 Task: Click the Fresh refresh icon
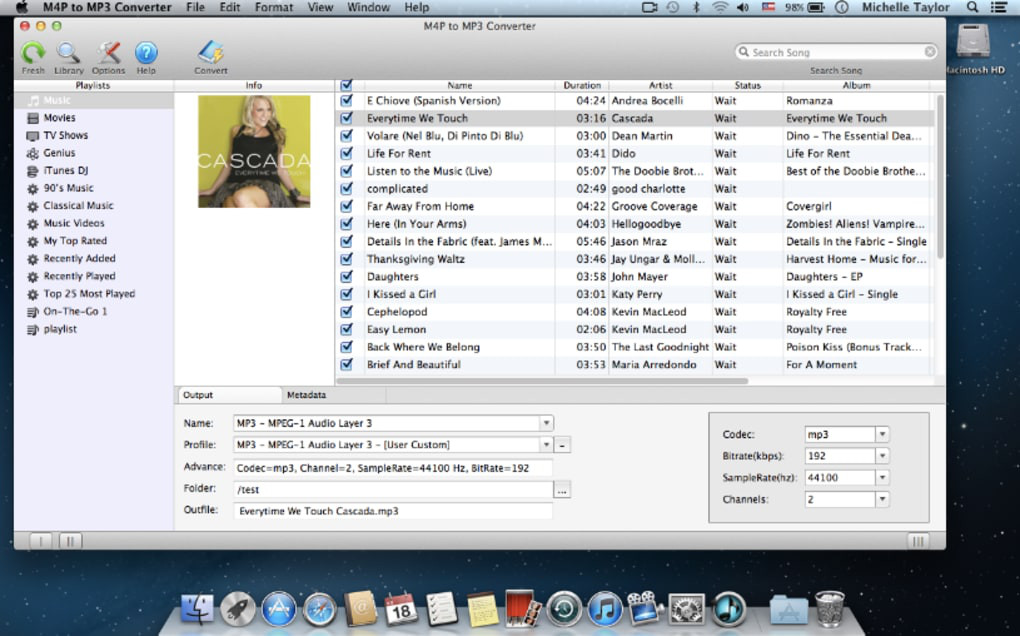pyautogui.click(x=33, y=53)
